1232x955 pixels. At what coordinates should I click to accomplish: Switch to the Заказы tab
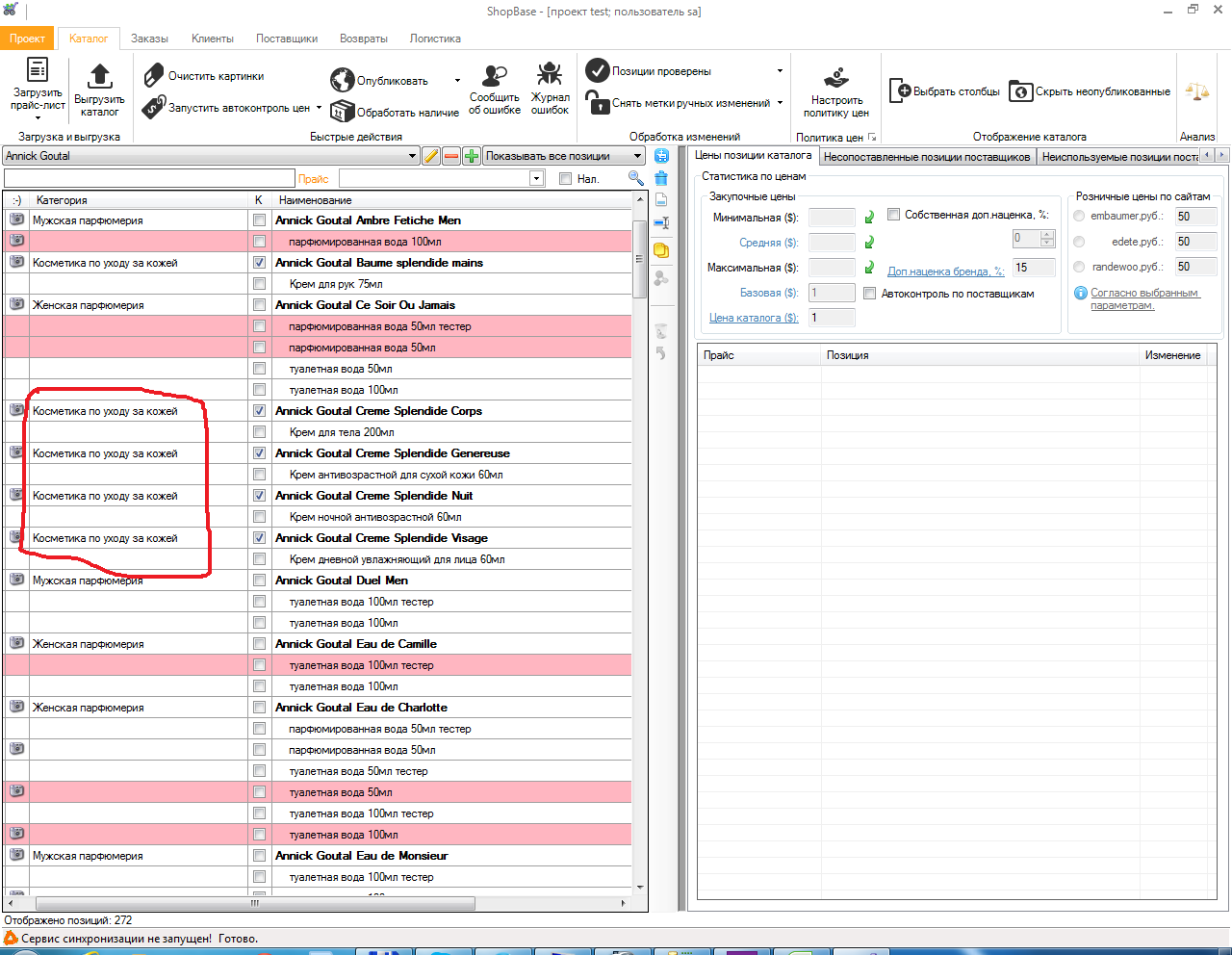pos(149,39)
